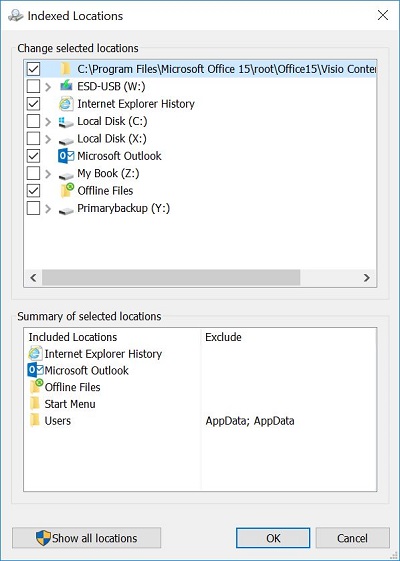Click the ESD-USB (W:) drive icon
The width and height of the screenshot is (400, 561).
(66, 86)
